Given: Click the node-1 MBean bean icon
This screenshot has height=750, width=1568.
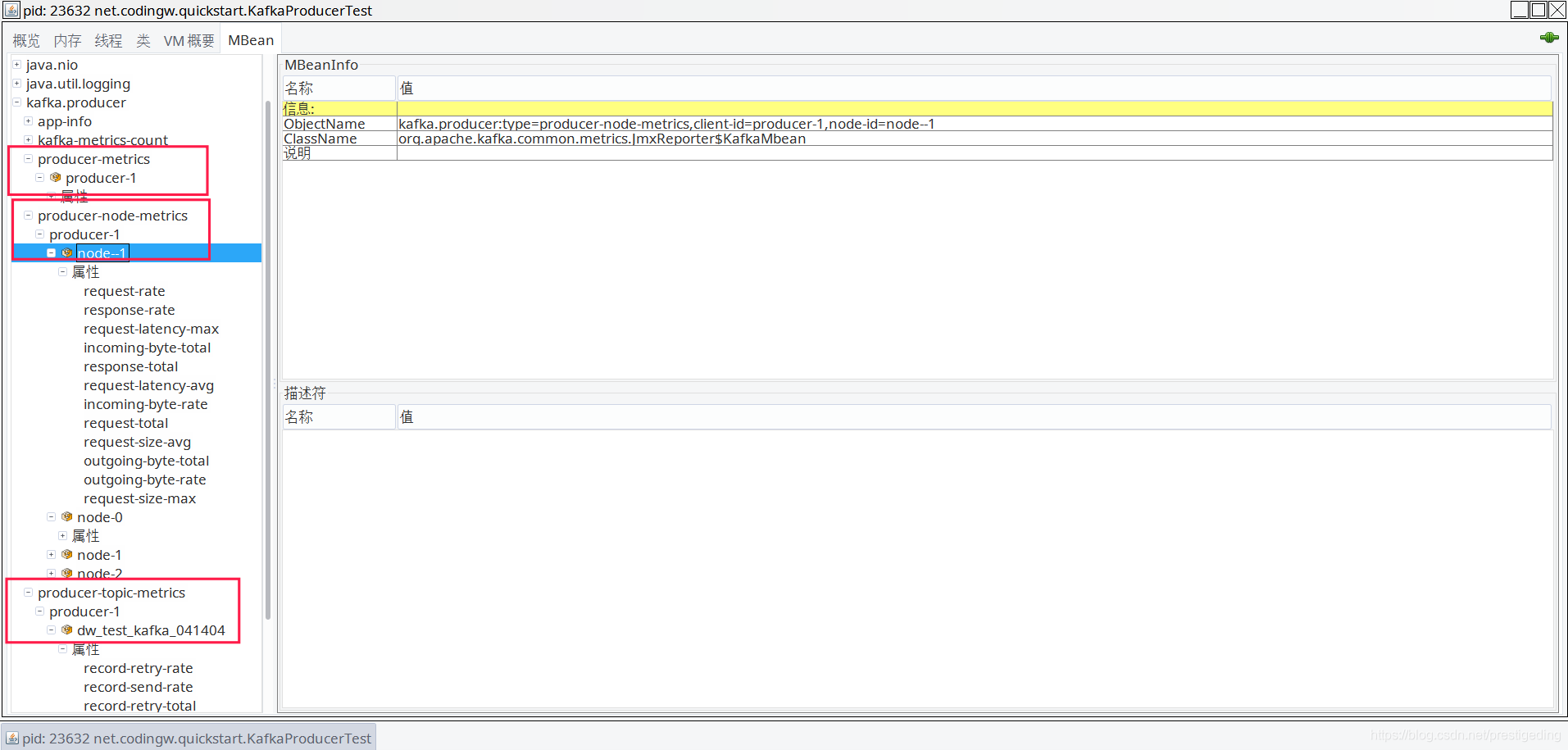Looking at the screenshot, I should (67, 554).
